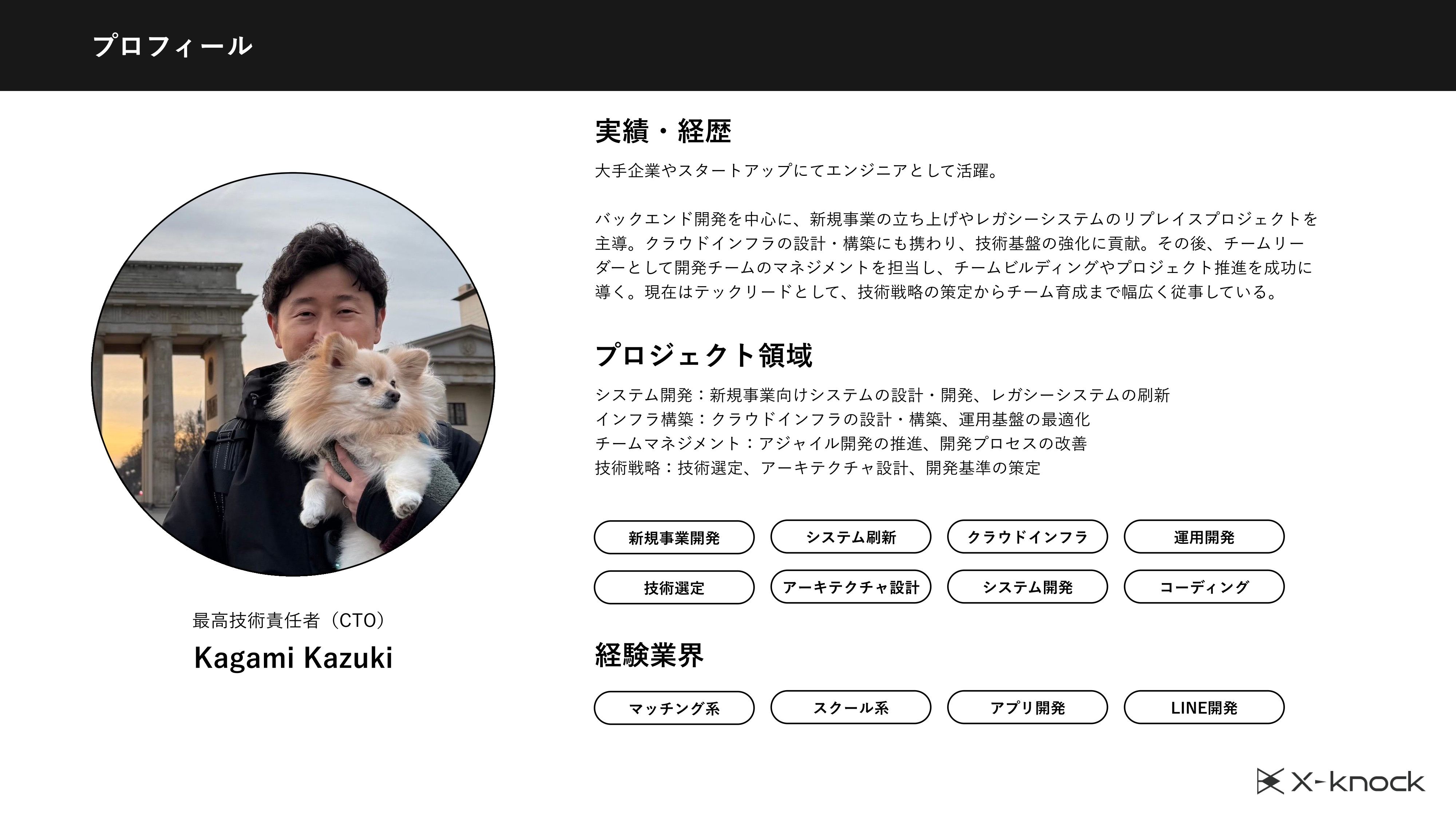
Task: Choose the コーディング tag
Action: pyautogui.click(x=1204, y=587)
